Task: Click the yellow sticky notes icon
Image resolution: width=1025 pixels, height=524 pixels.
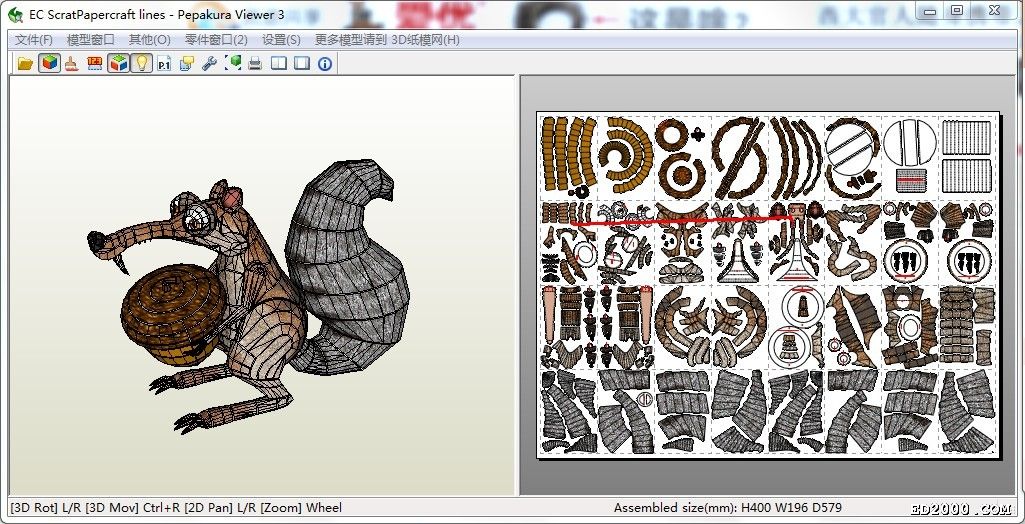Action: [x=187, y=63]
